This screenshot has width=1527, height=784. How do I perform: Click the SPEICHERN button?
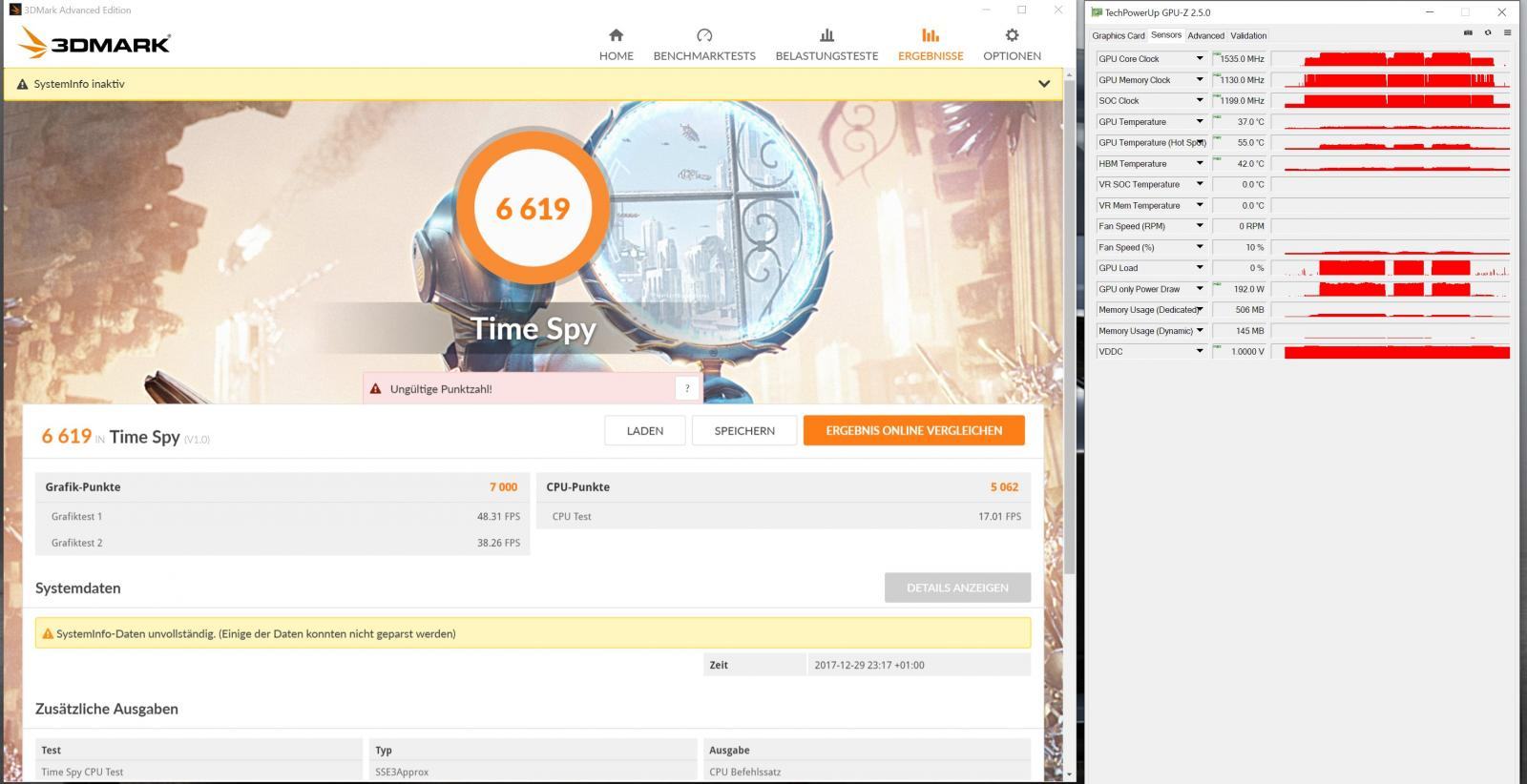pos(744,430)
